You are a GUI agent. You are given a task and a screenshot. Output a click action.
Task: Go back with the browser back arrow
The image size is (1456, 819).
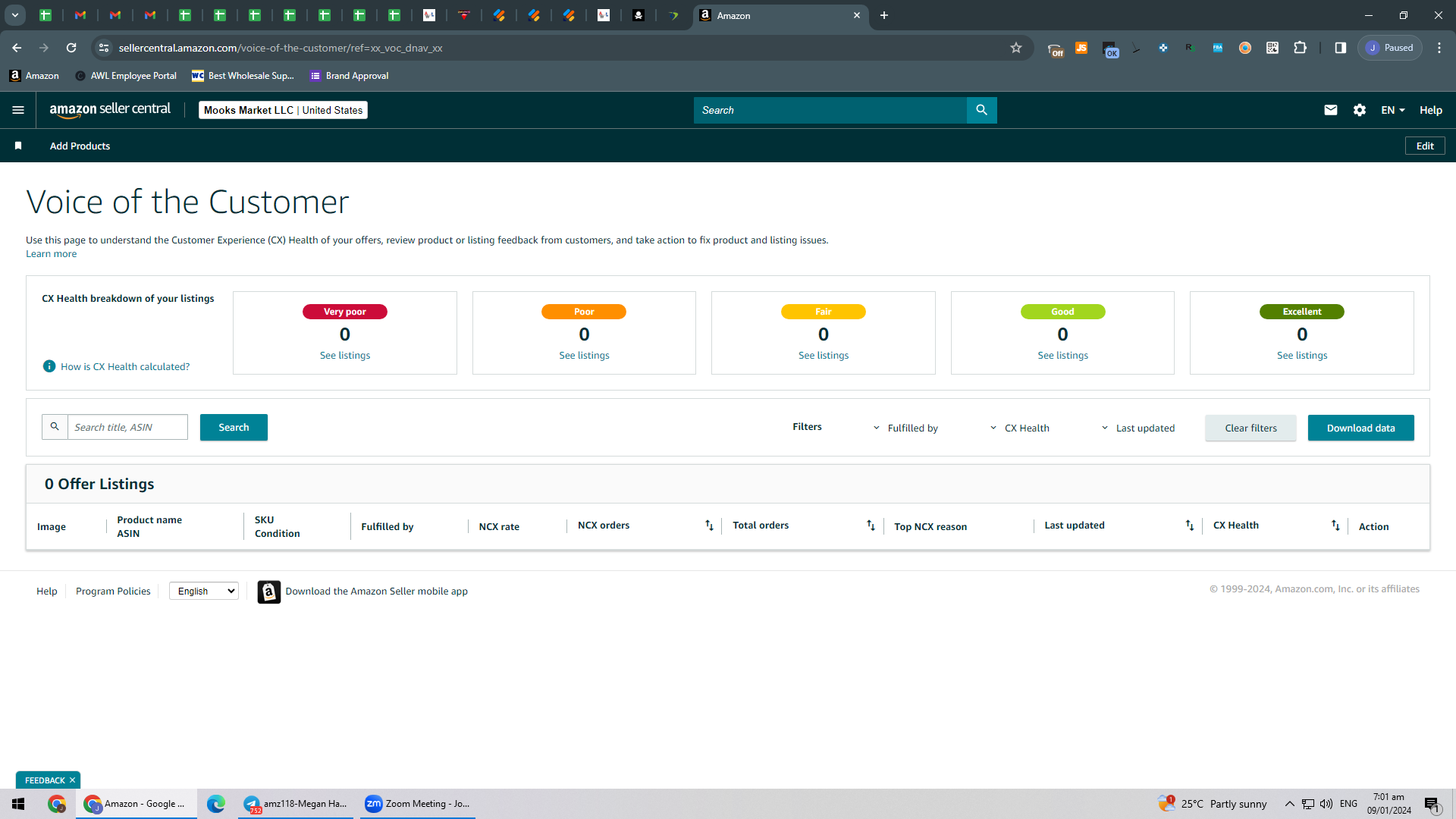pos(17,48)
